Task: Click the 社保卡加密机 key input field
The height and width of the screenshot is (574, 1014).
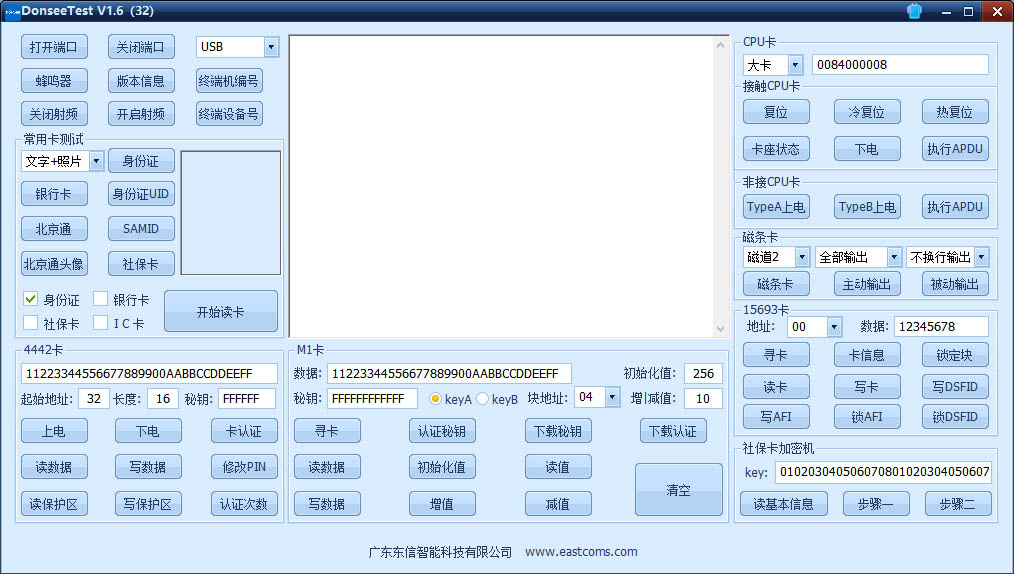Action: tap(883, 472)
